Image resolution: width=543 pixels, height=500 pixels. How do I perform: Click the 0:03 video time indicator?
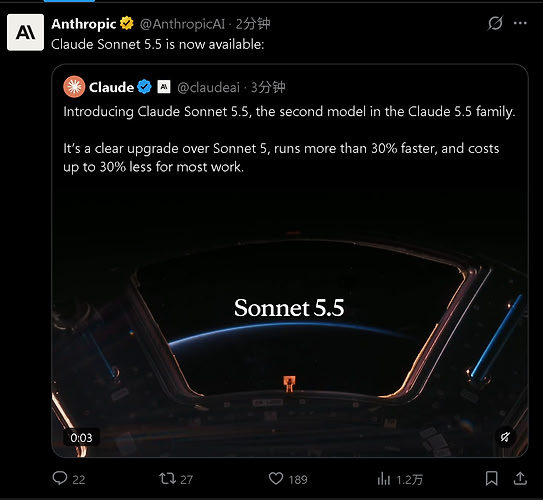pos(81,438)
